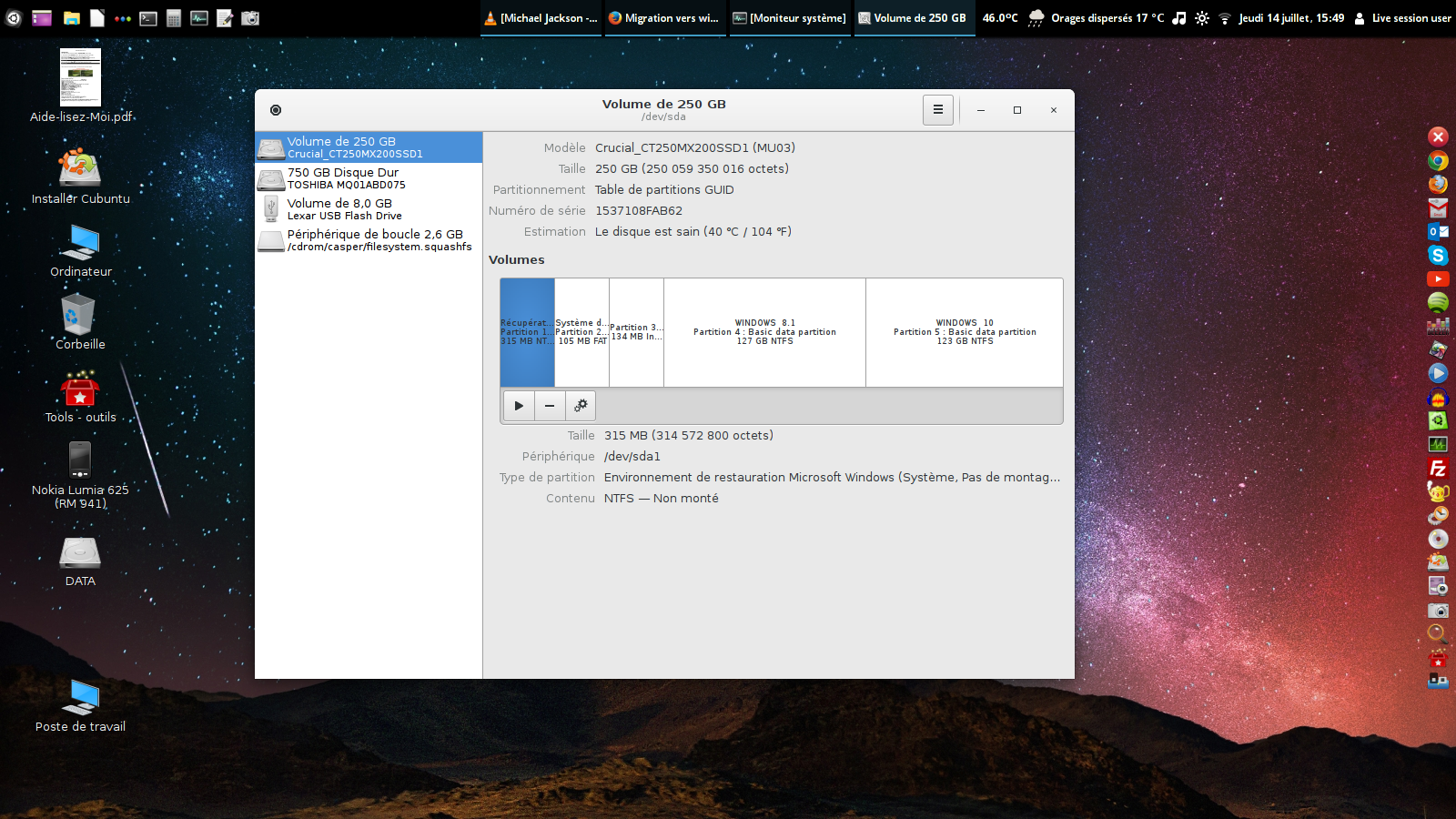Viewport: 1456px width, 819px height.
Task: Select the 134 MB Partition 3 block
Action: tap(636, 332)
